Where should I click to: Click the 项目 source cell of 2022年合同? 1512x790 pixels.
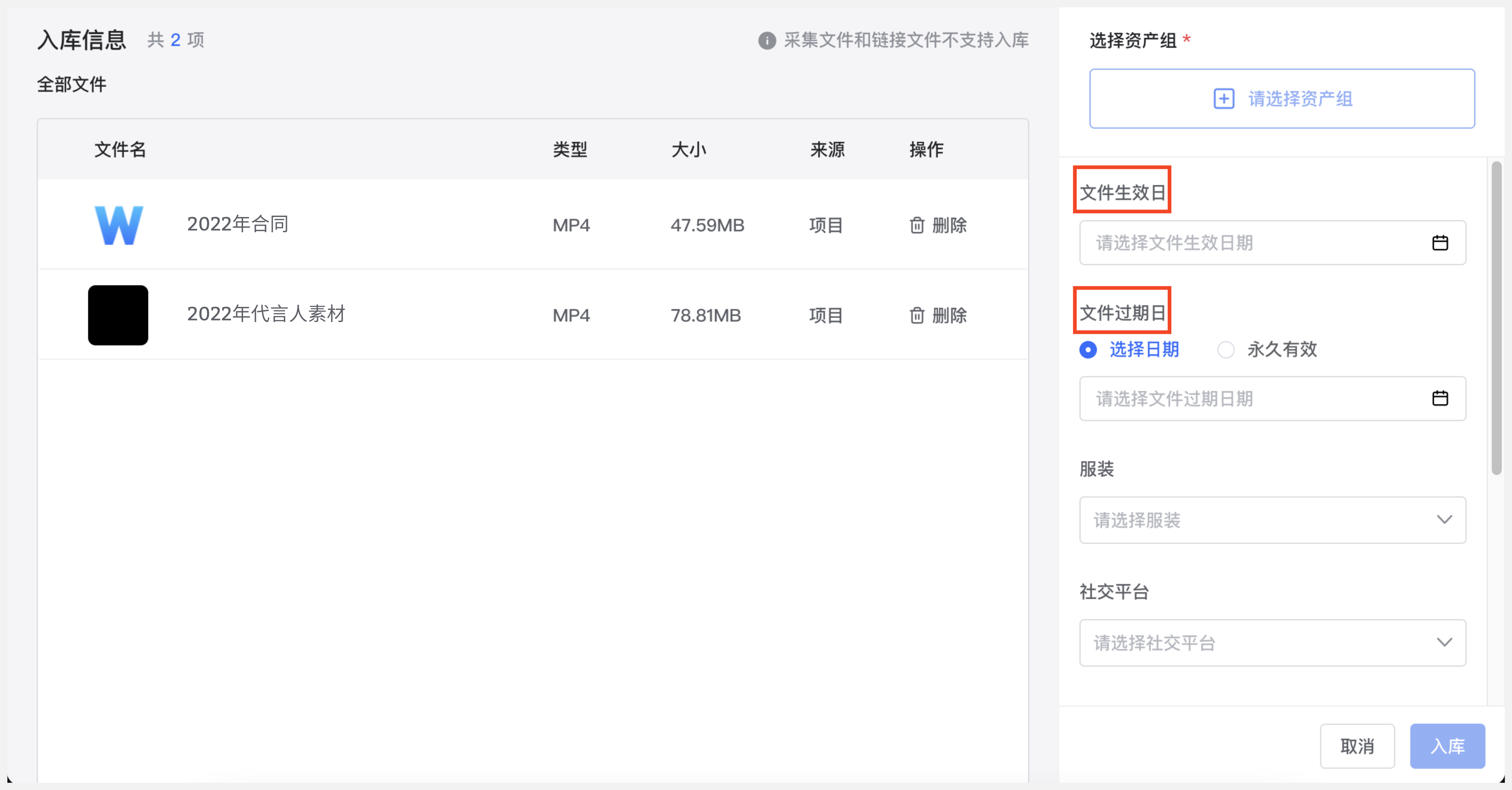click(x=826, y=225)
